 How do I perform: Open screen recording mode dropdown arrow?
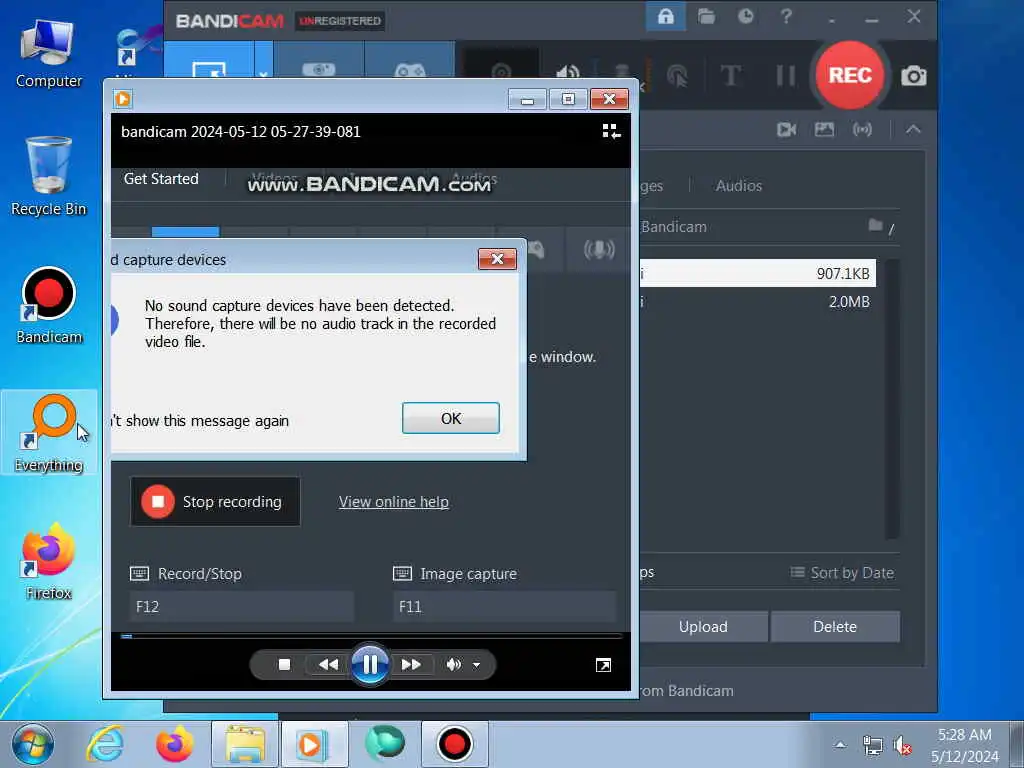pos(264,61)
